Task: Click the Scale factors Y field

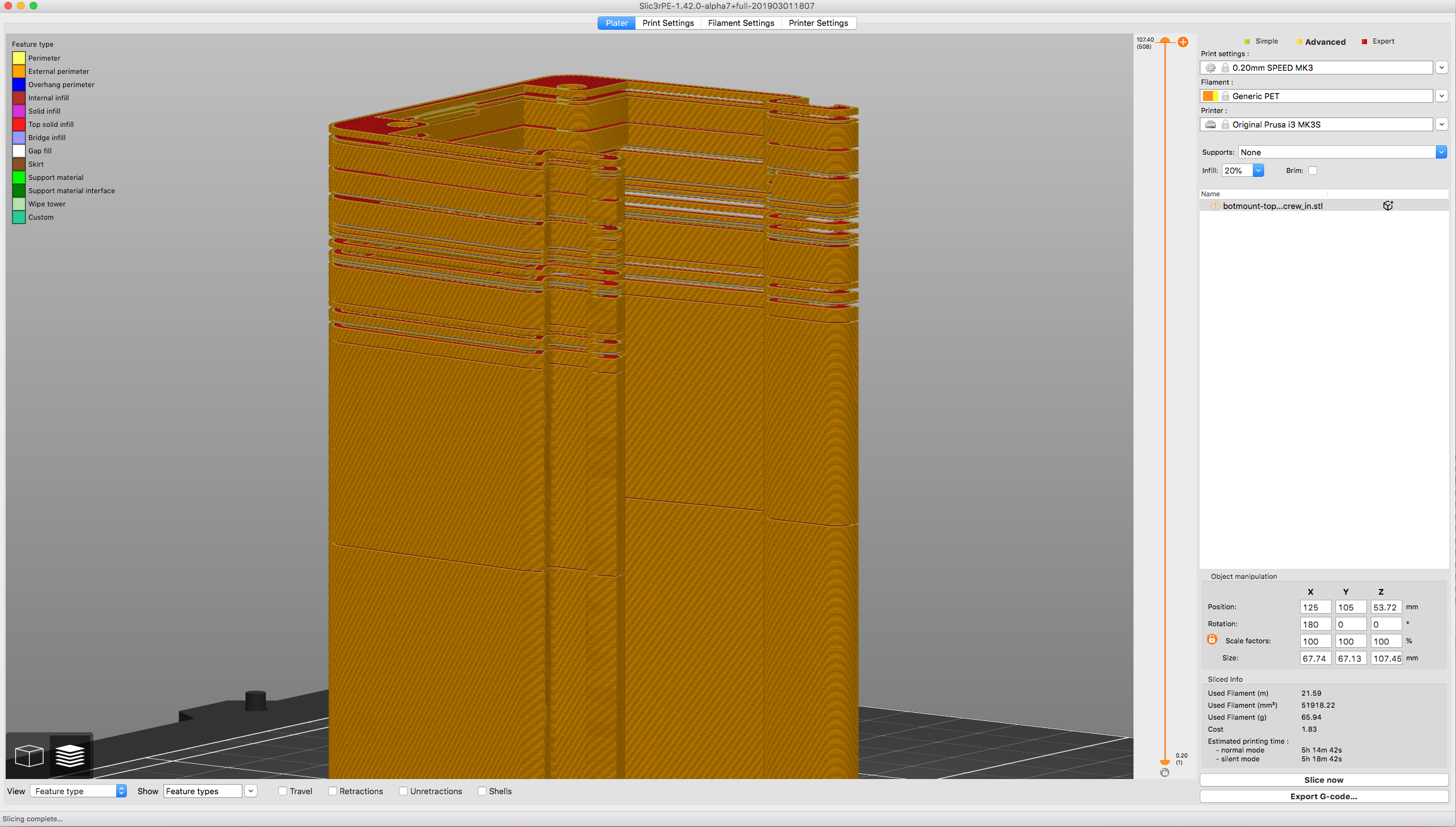Action: pos(1351,641)
